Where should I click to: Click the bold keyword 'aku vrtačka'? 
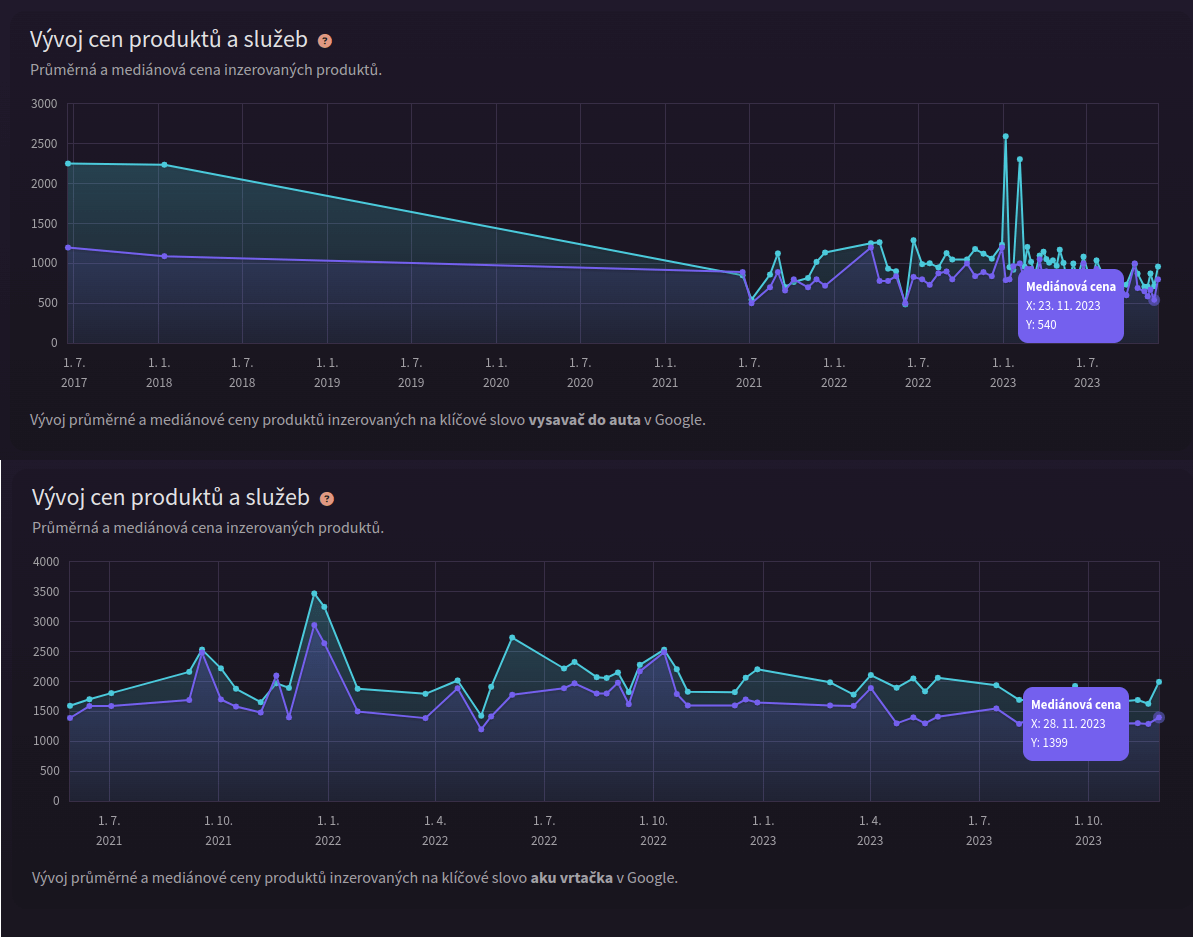coord(571,878)
